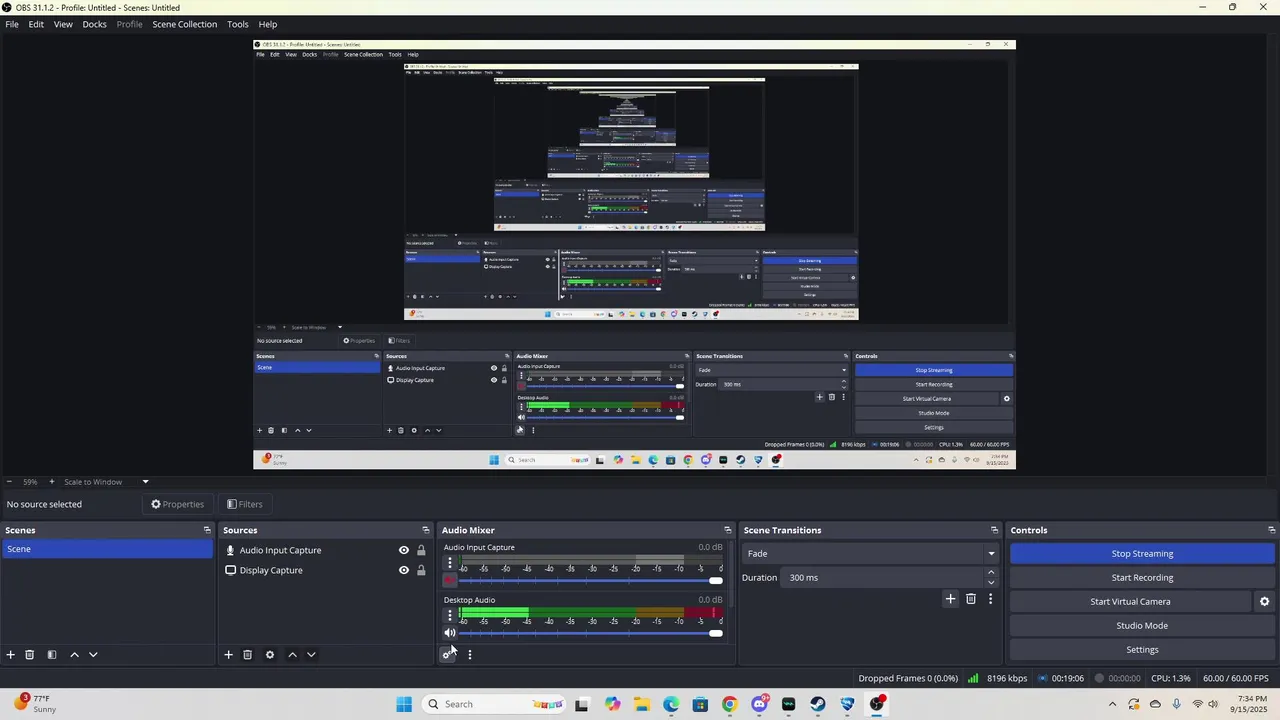Screen dimensions: 1280x720
Task: Move scene down arrow in Scenes panel
Action: [x=93, y=655]
